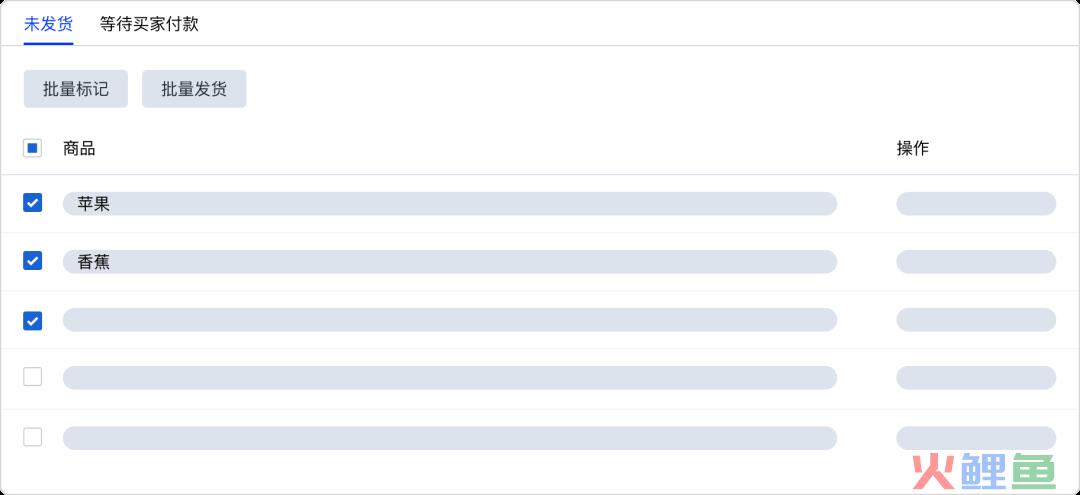
Task: Click the 操作 placeholder in the 香蕉 row
Action: pos(976,262)
